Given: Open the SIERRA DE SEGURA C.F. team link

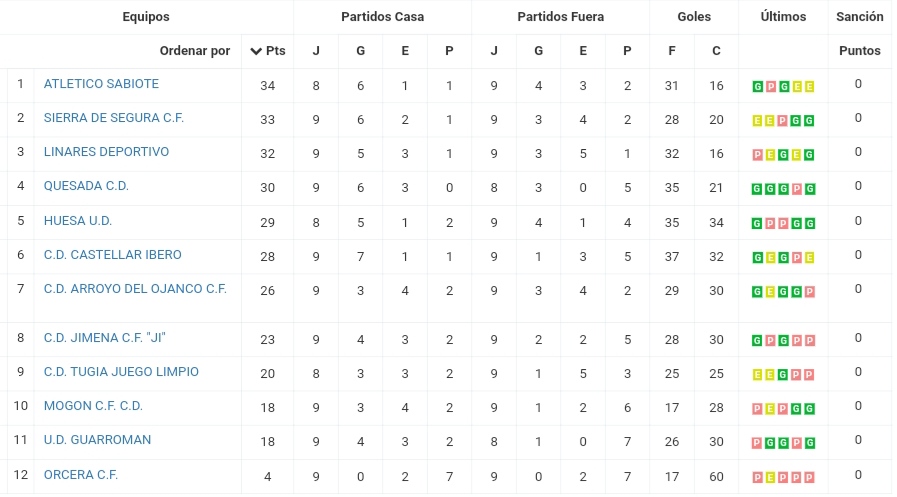Looking at the screenshot, I should tap(114, 118).
